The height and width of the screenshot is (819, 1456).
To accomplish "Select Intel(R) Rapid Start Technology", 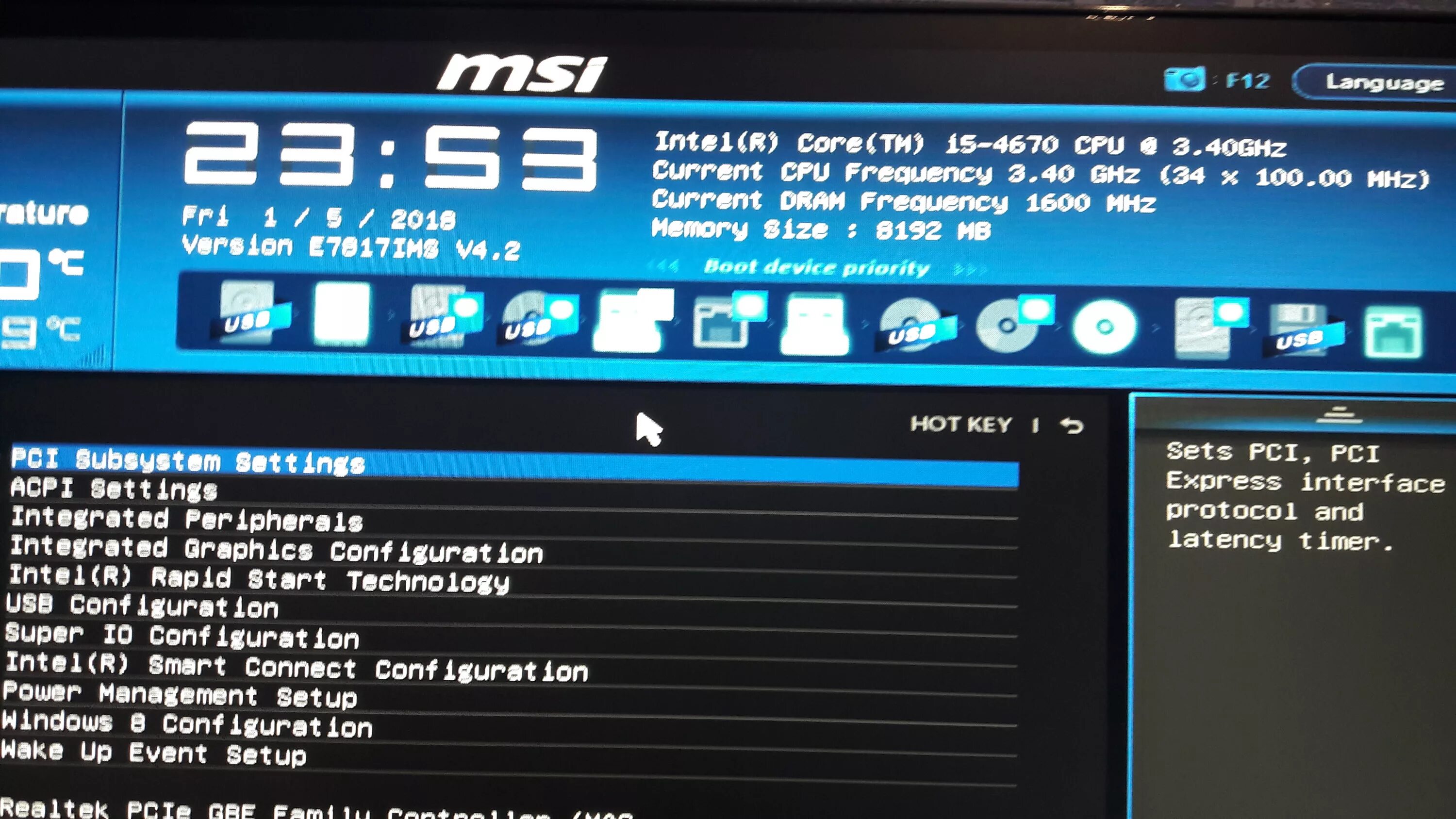I will pos(259,579).
